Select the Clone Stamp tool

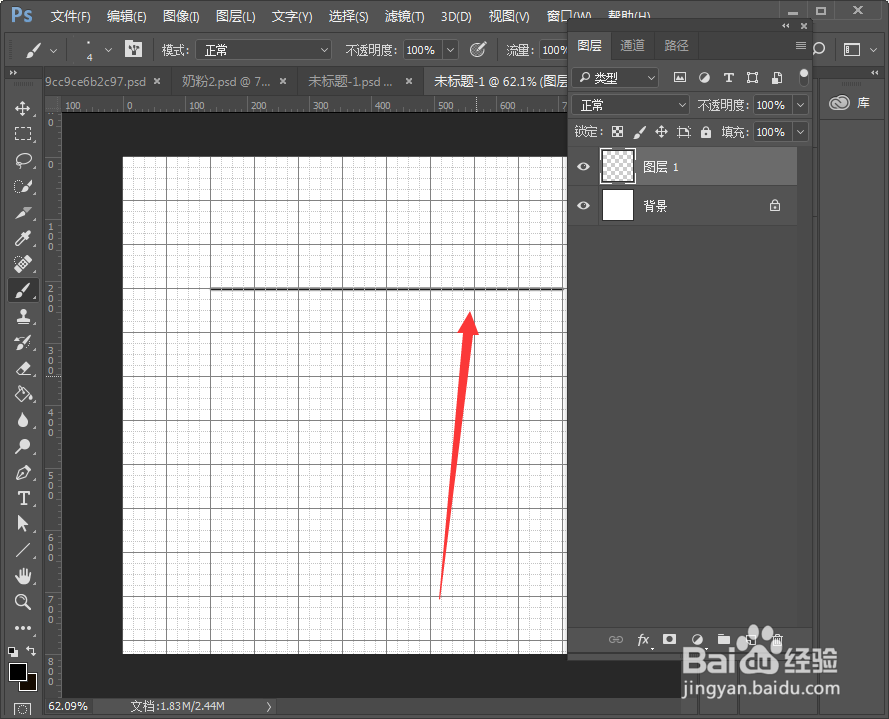click(23, 316)
